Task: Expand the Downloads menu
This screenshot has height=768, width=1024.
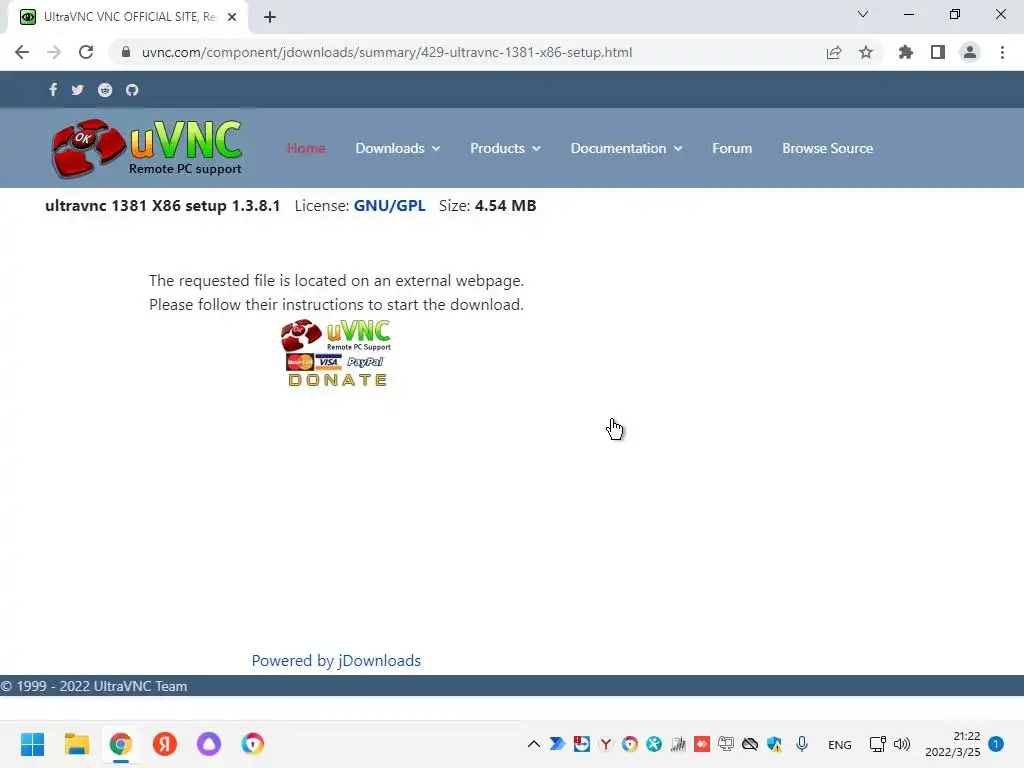Action: coord(397,148)
